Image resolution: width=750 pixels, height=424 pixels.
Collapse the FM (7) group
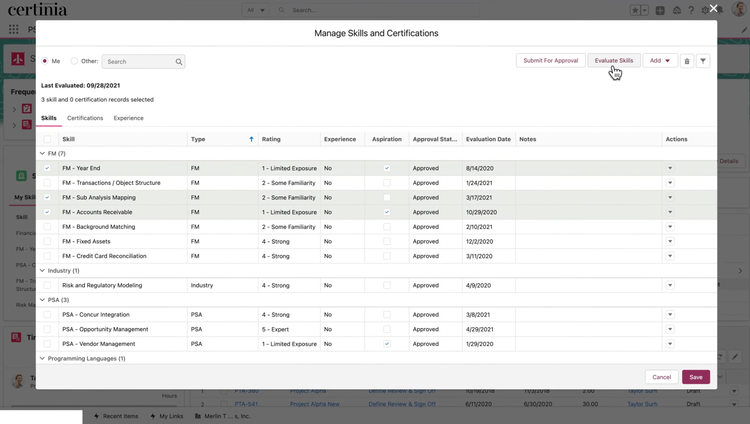click(x=43, y=154)
